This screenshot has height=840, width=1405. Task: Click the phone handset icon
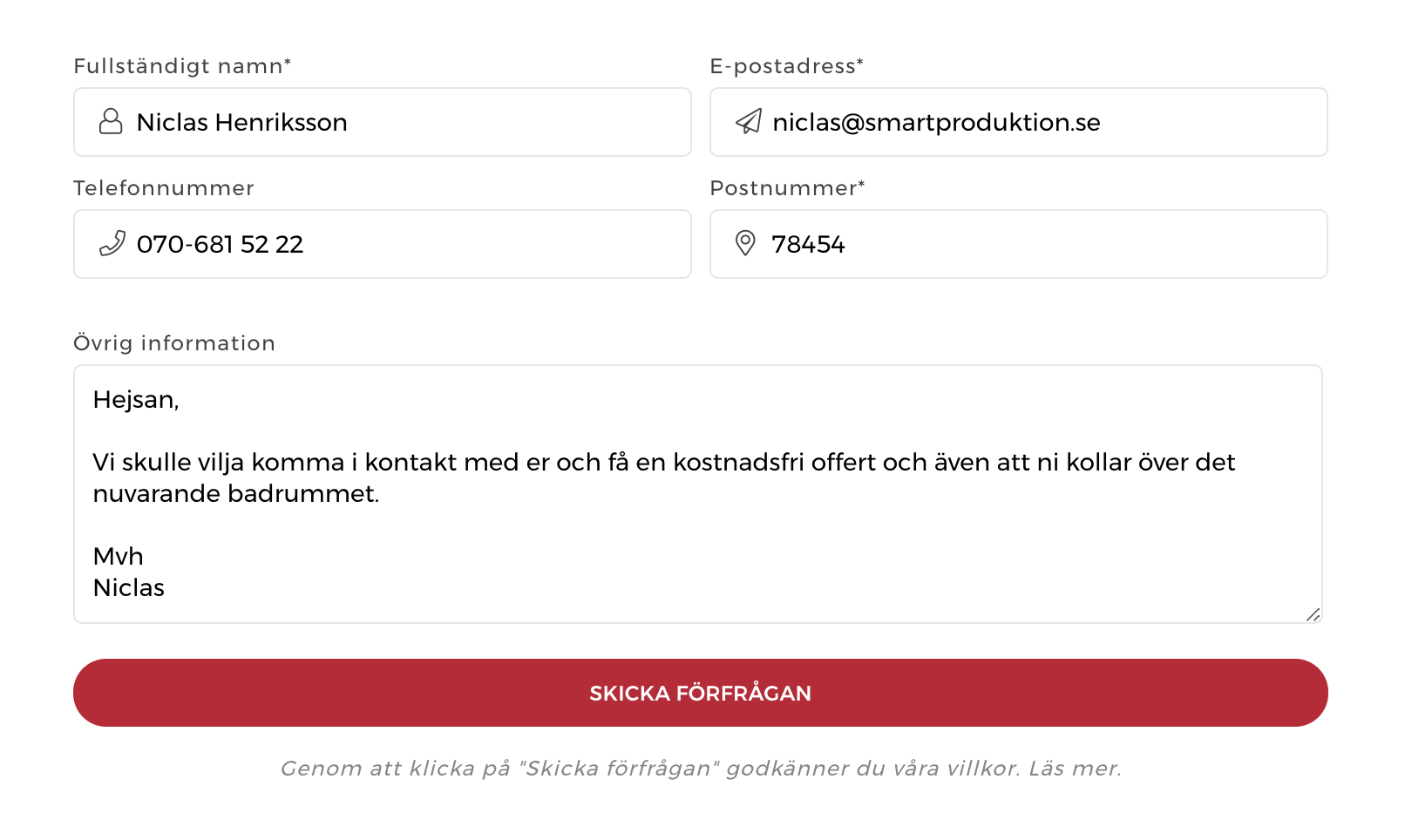click(112, 243)
